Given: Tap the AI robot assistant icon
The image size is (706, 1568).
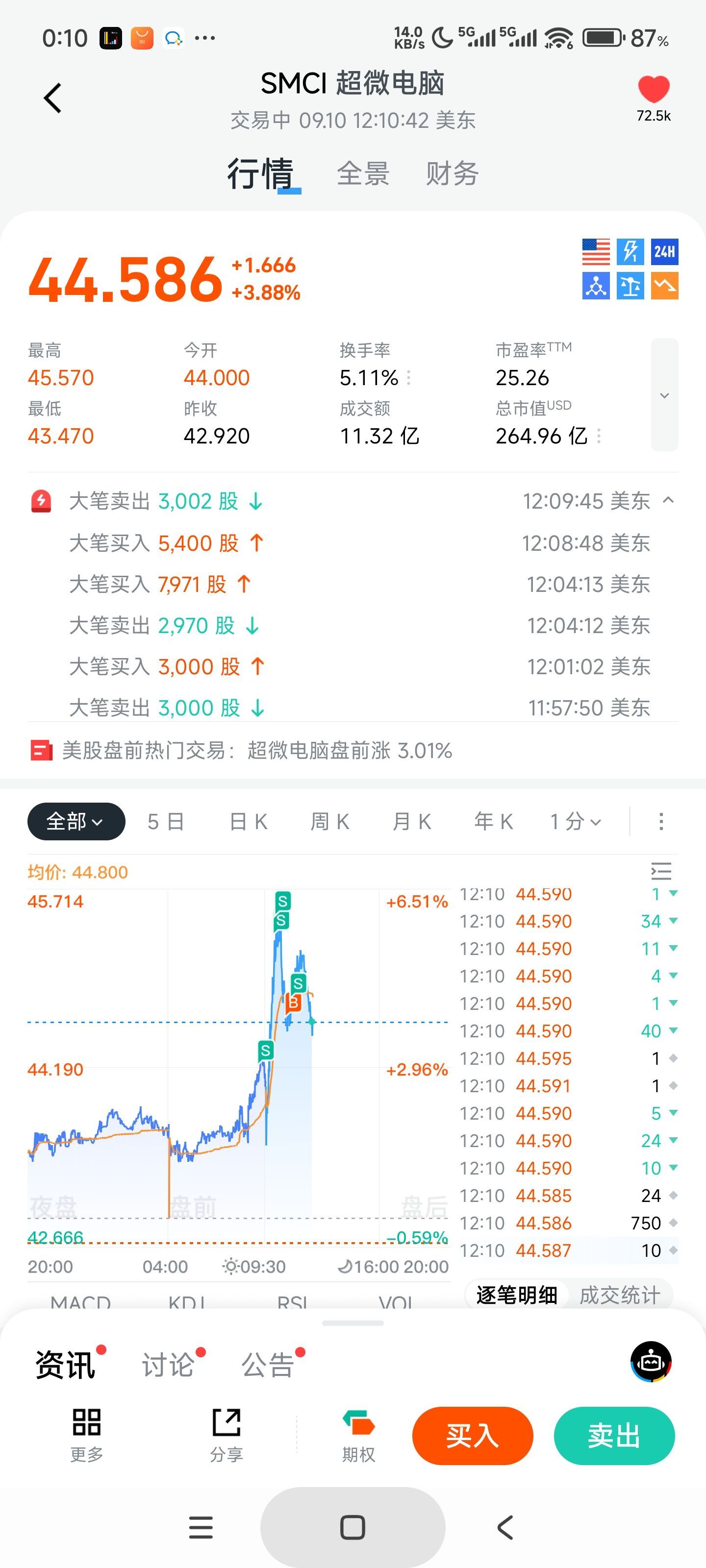Looking at the screenshot, I should pyautogui.click(x=651, y=1362).
